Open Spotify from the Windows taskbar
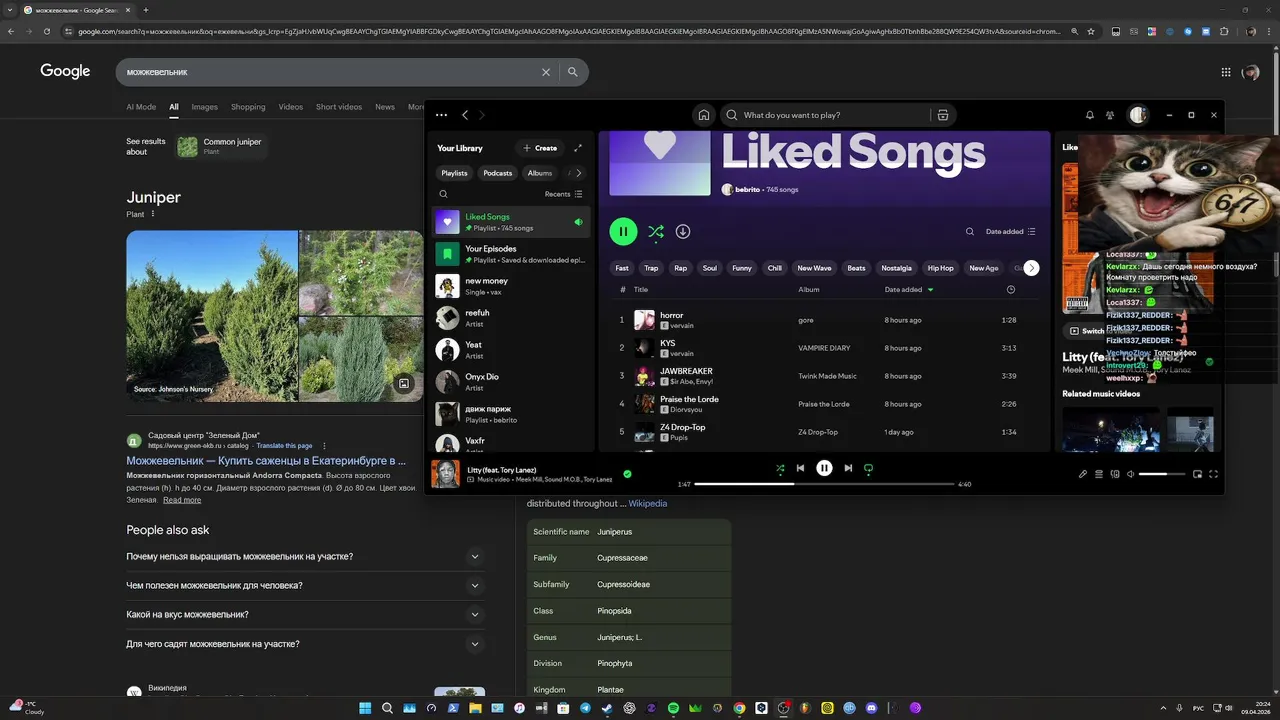1280x720 pixels. click(673, 708)
